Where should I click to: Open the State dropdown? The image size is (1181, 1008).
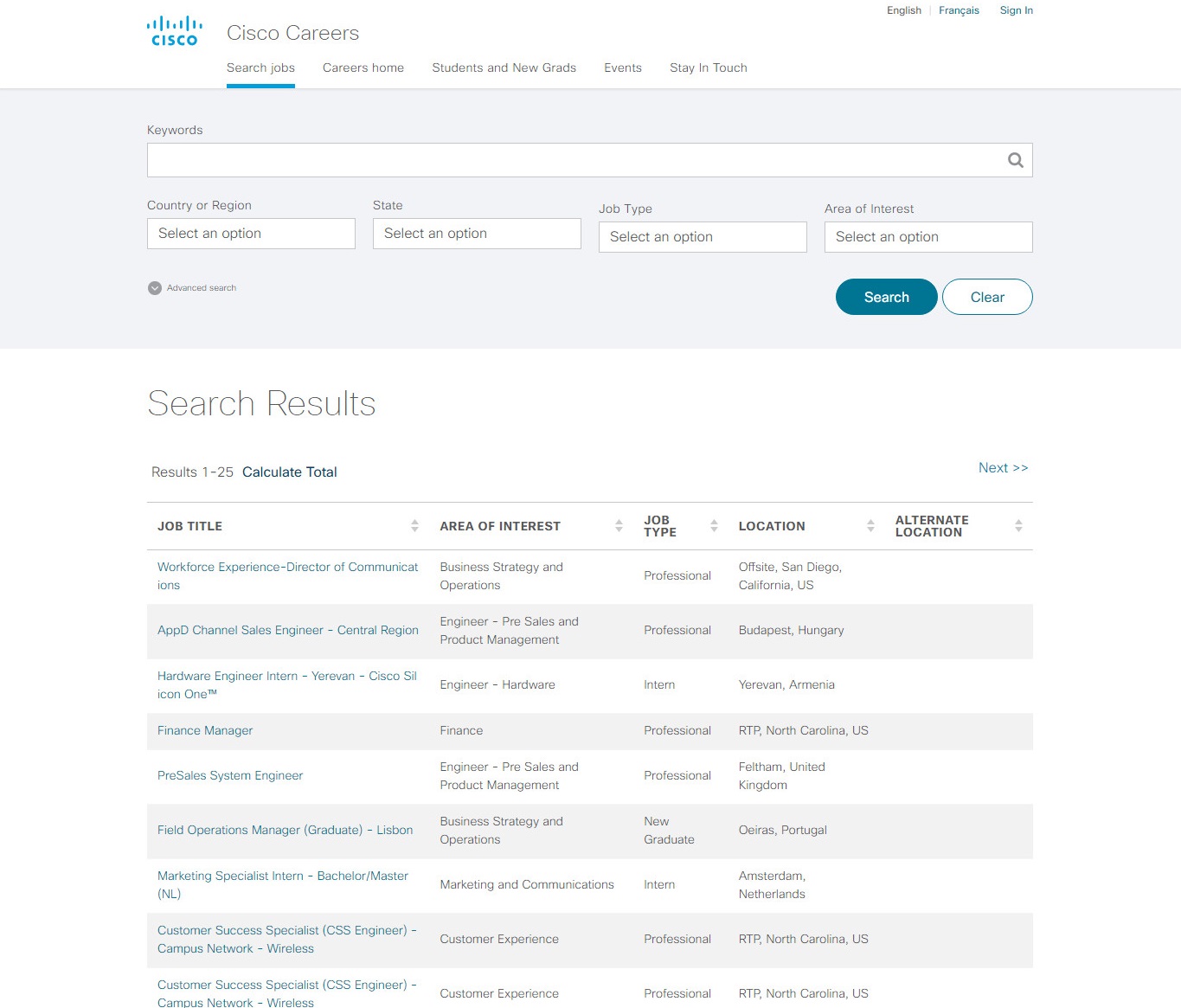pos(477,234)
